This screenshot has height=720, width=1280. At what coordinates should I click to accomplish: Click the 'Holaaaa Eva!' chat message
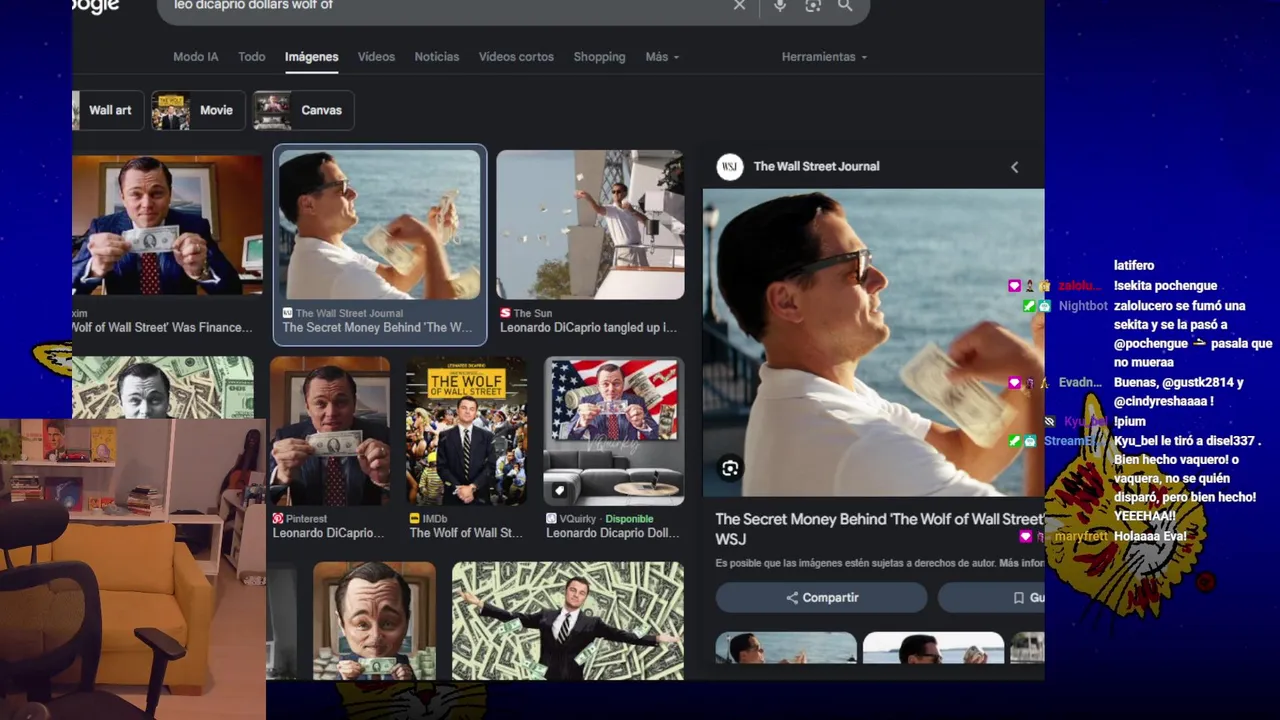coord(1150,536)
